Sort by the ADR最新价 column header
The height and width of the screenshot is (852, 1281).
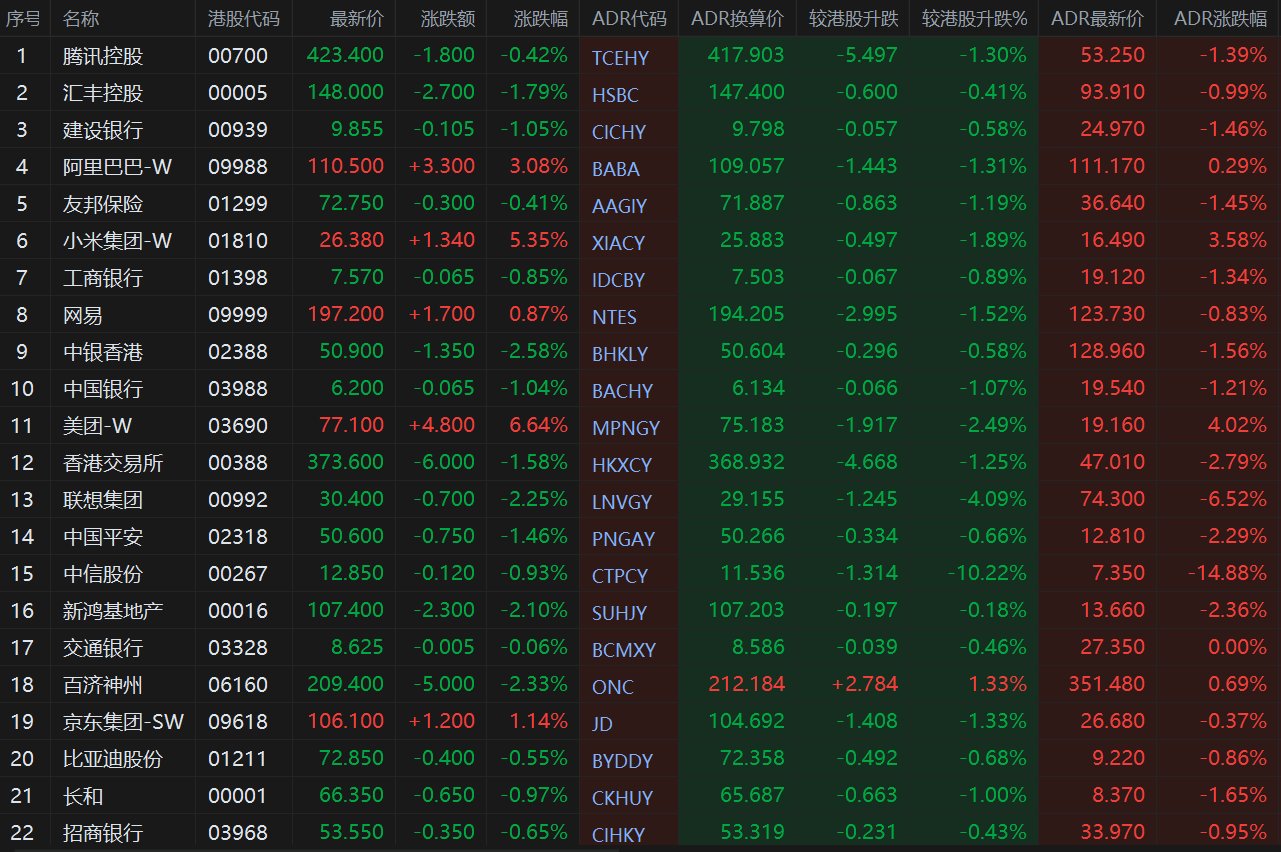pos(1098,19)
